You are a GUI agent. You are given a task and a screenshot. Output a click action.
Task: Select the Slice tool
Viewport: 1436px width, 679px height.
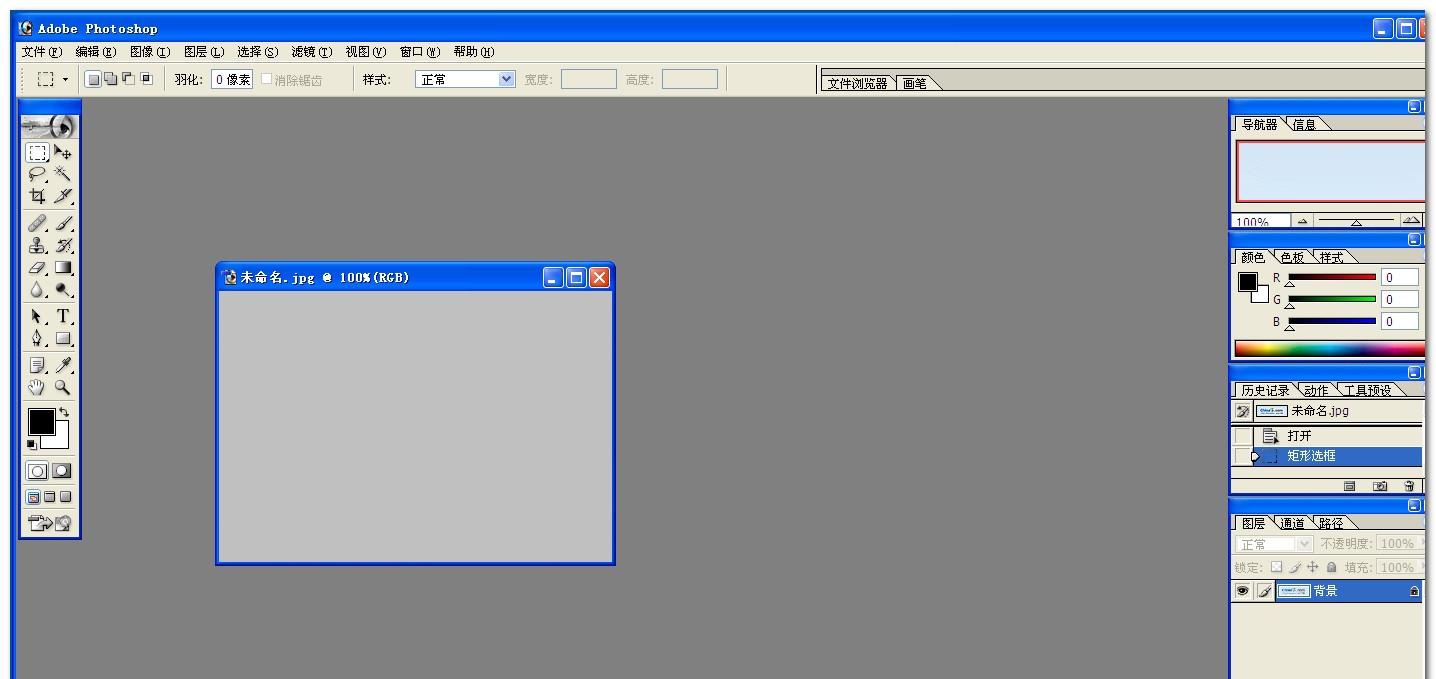63,196
